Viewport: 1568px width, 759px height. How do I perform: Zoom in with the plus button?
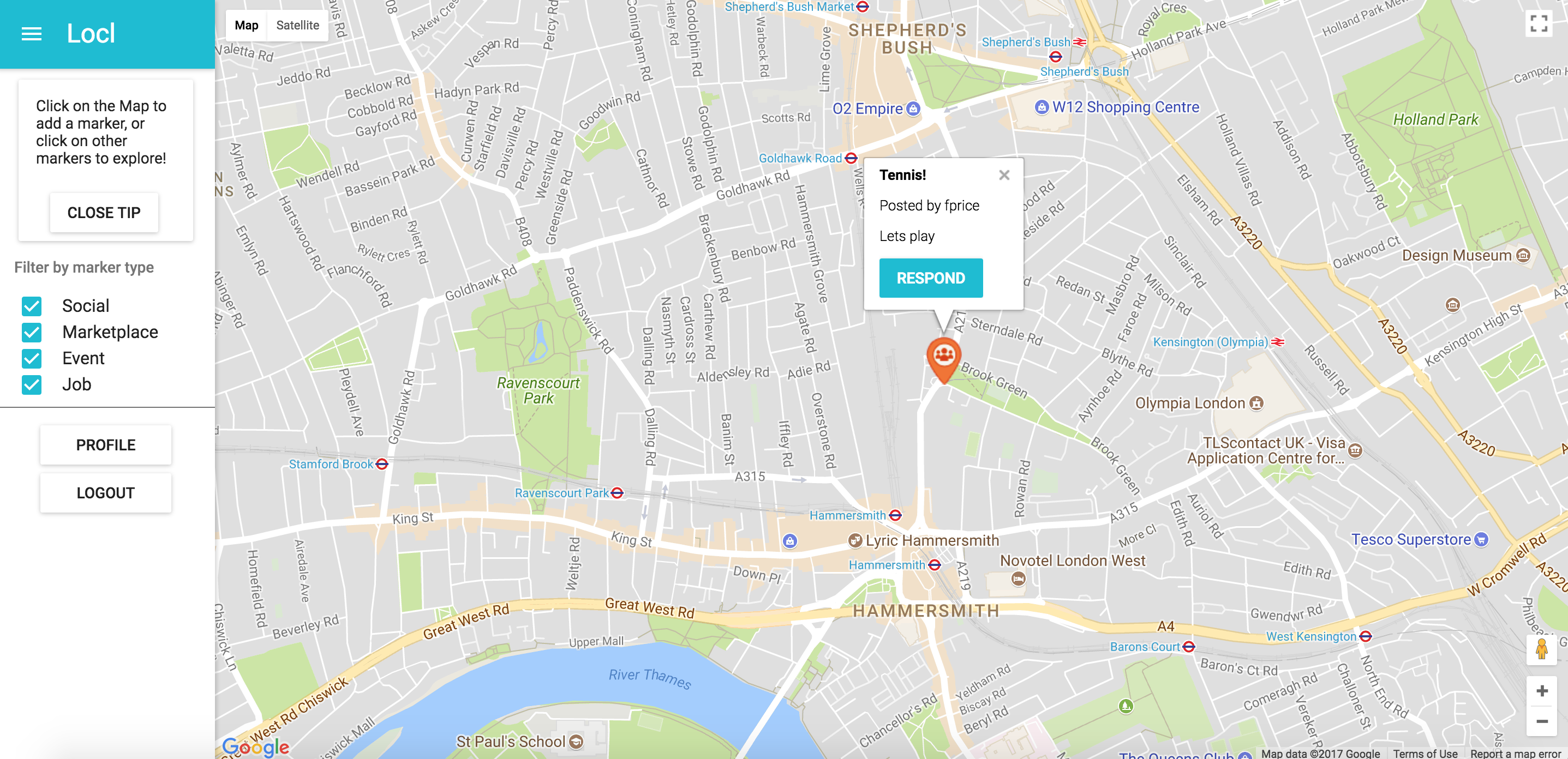pyautogui.click(x=1542, y=691)
